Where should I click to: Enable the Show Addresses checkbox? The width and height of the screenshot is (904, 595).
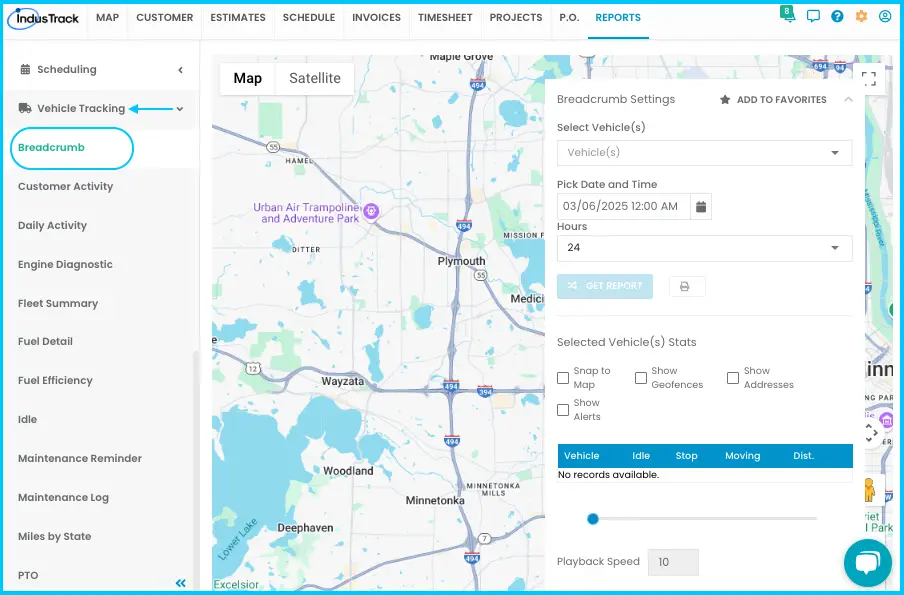[x=733, y=378]
